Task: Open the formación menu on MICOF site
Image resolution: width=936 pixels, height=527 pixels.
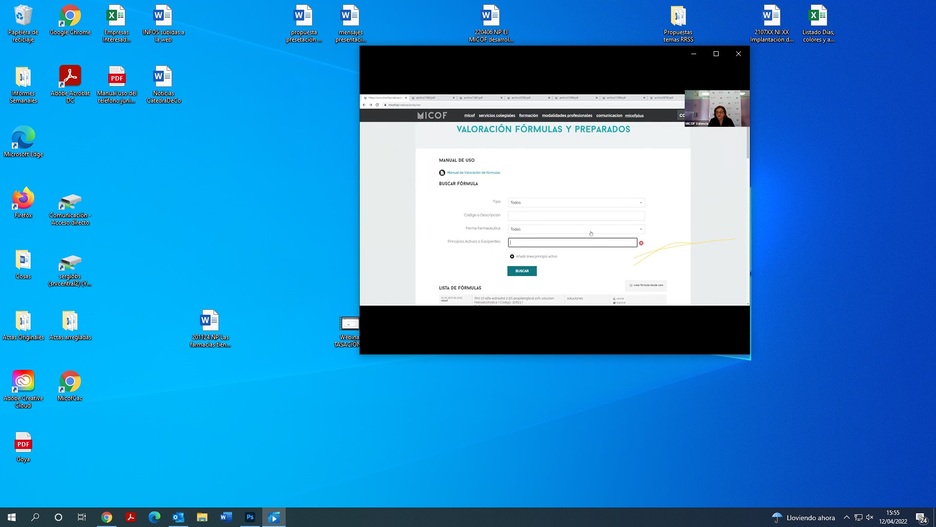Action: 528,116
